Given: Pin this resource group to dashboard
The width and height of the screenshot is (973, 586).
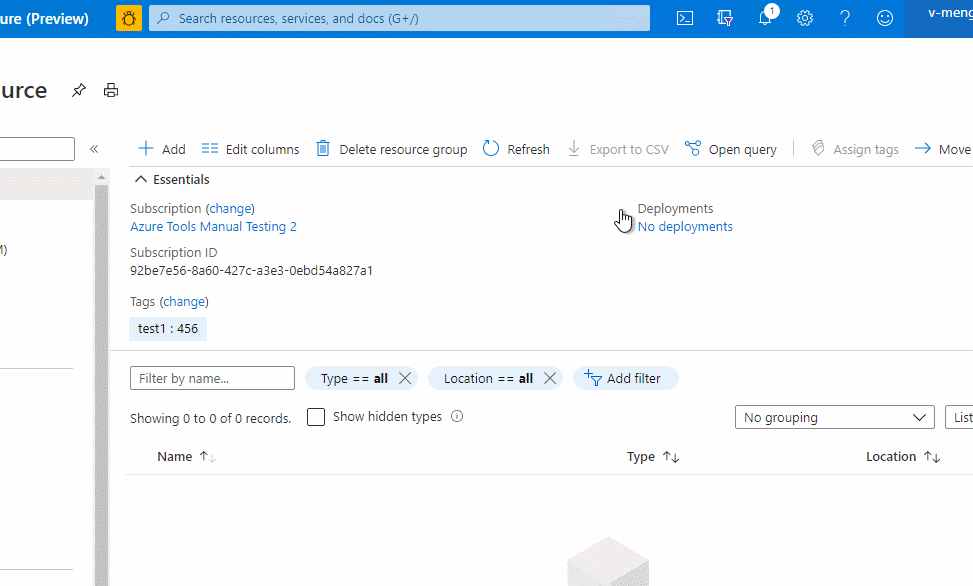Looking at the screenshot, I should coord(78,90).
